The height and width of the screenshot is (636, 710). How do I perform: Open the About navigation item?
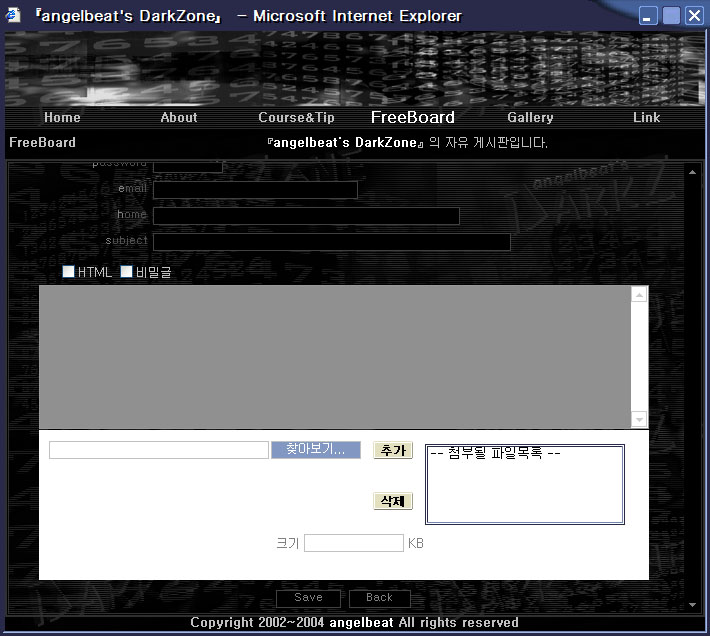tap(179, 117)
